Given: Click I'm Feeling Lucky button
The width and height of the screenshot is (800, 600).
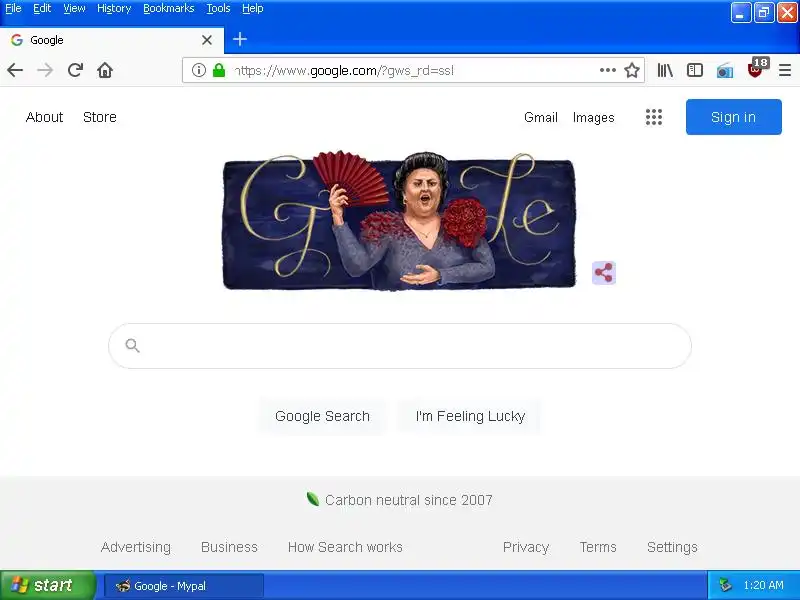Looking at the screenshot, I should 470,416.
